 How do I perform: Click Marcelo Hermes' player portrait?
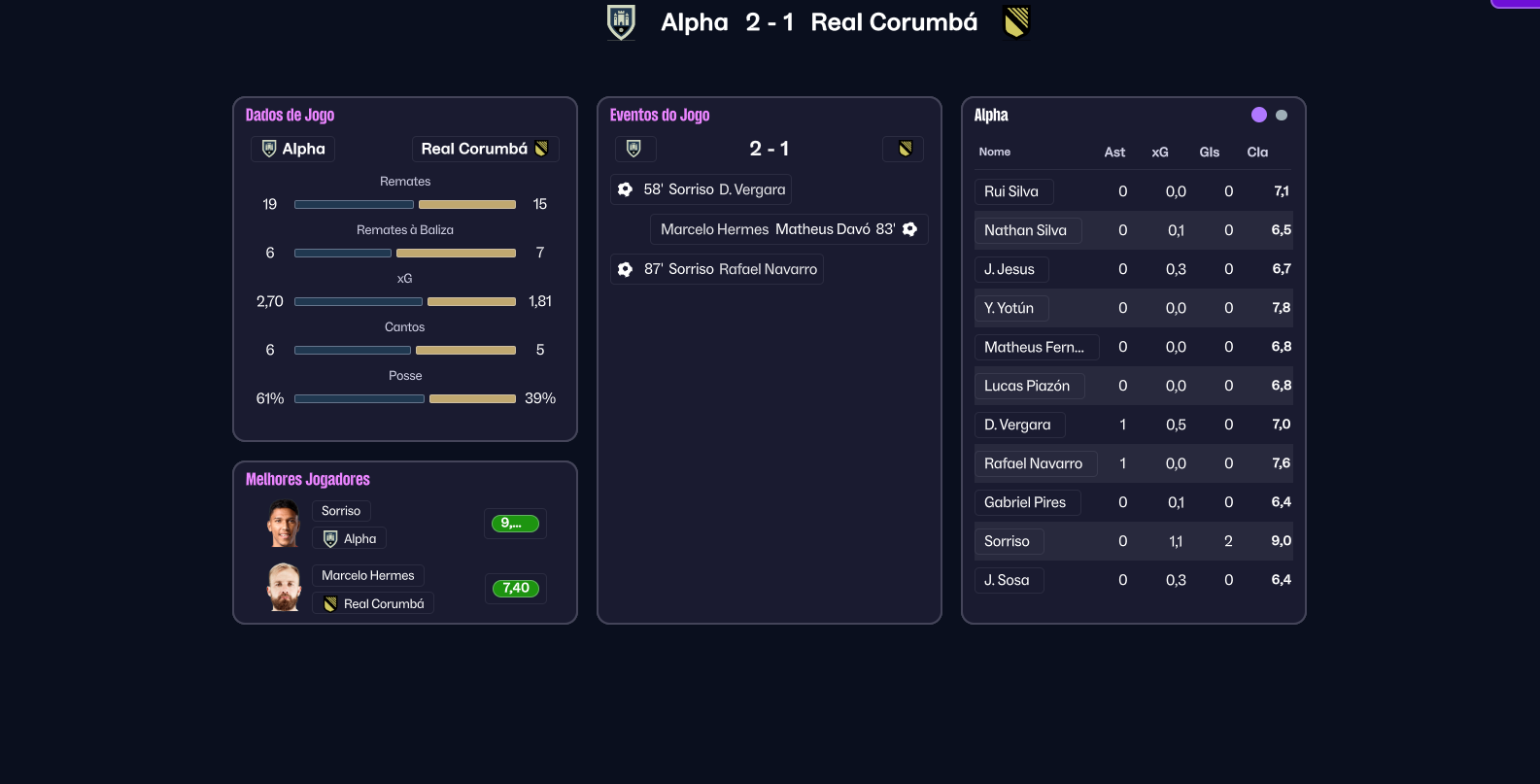(284, 588)
